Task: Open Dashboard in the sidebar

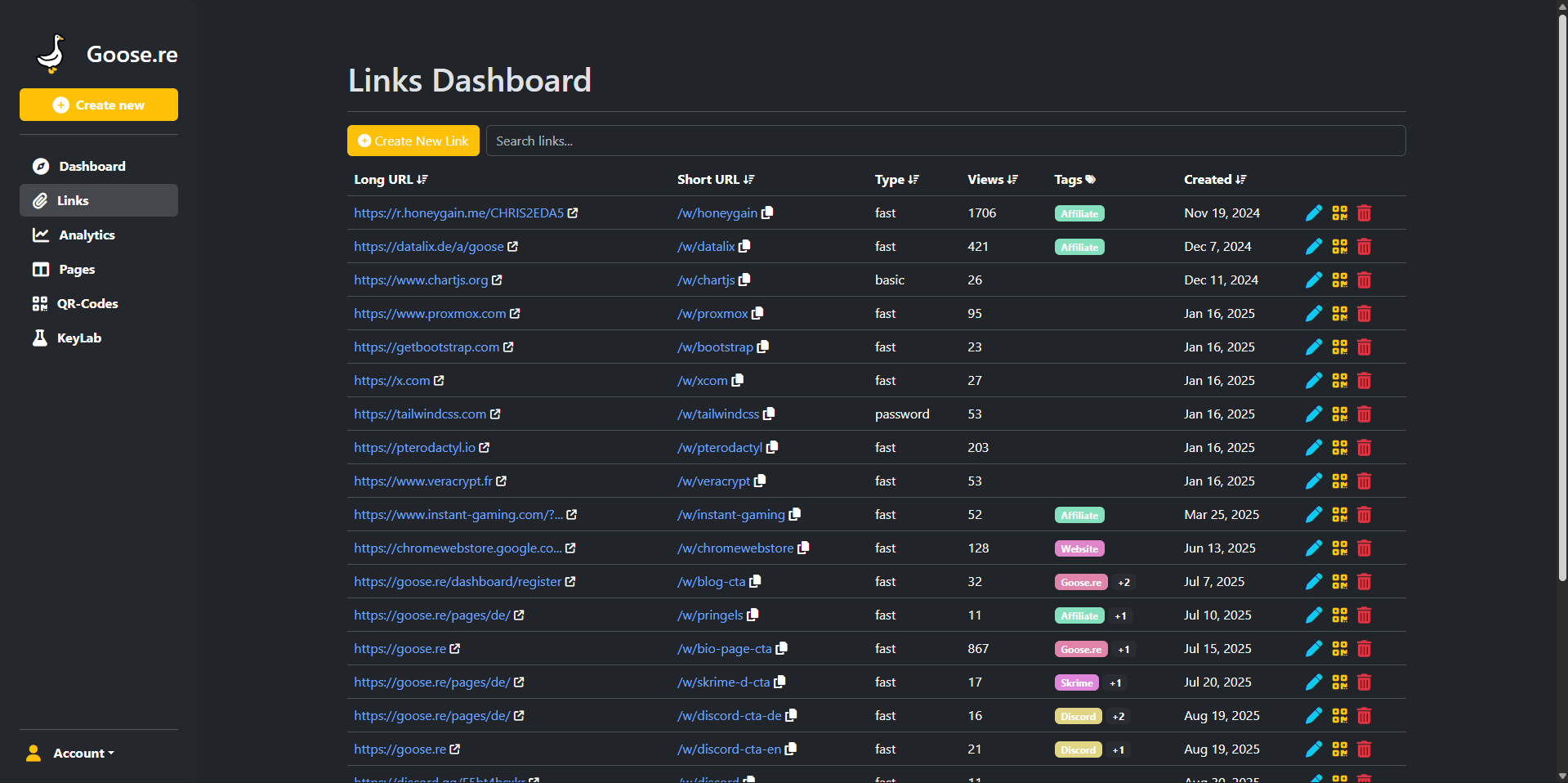Action: [99, 166]
